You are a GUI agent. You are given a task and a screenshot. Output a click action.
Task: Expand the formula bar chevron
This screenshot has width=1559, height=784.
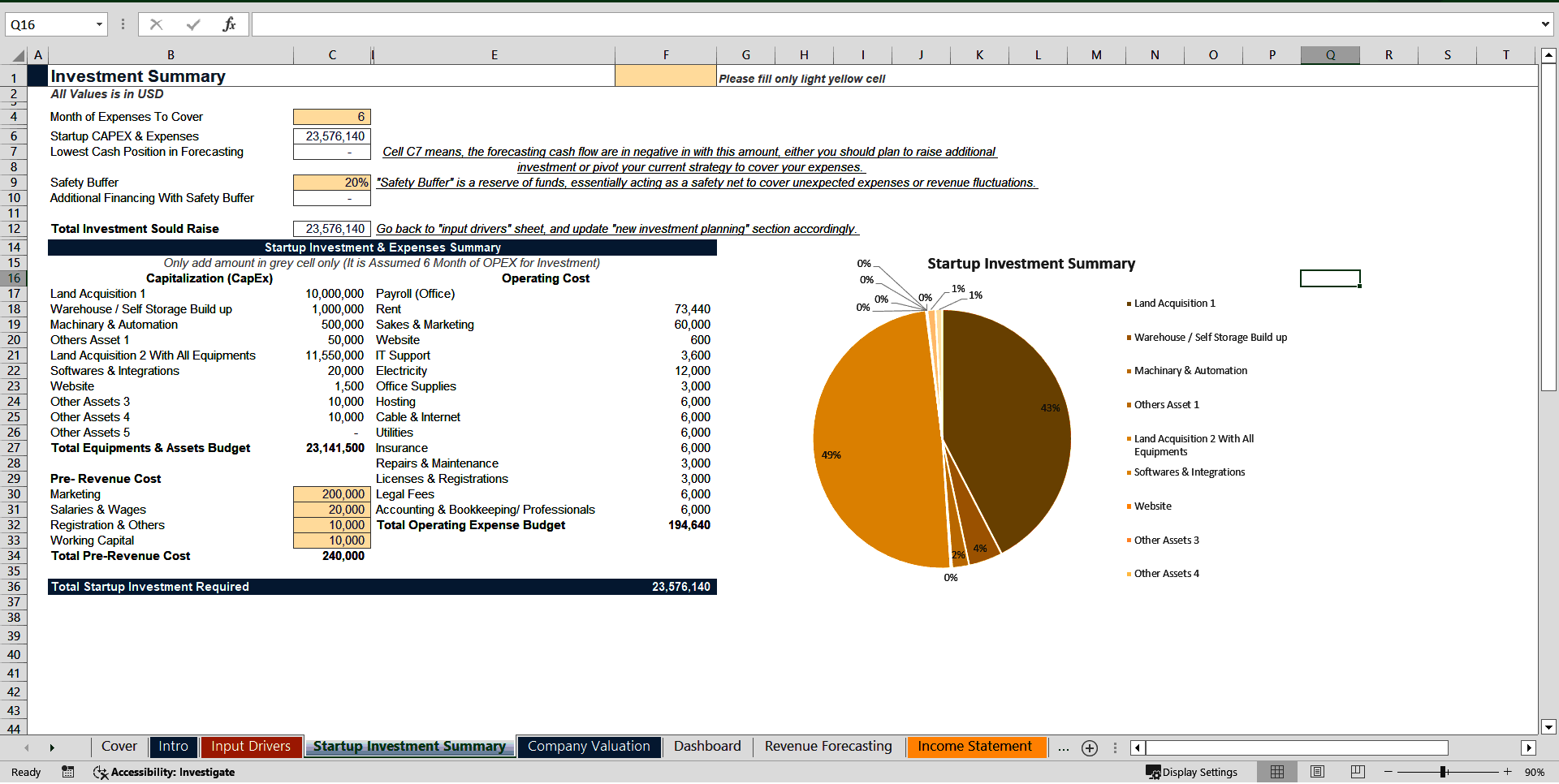1545,24
